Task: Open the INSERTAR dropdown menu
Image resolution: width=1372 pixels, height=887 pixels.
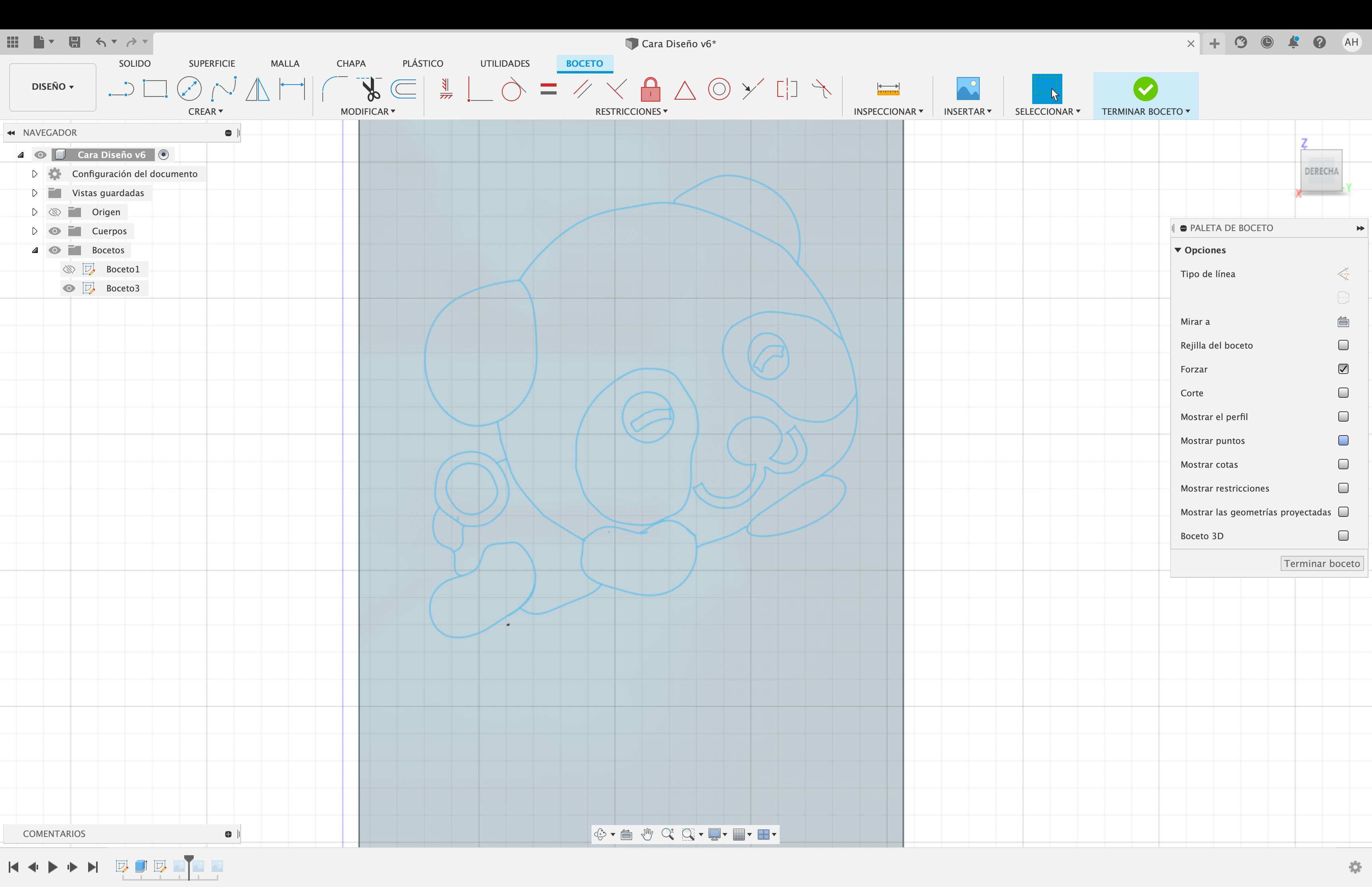Action: pyautogui.click(x=968, y=111)
